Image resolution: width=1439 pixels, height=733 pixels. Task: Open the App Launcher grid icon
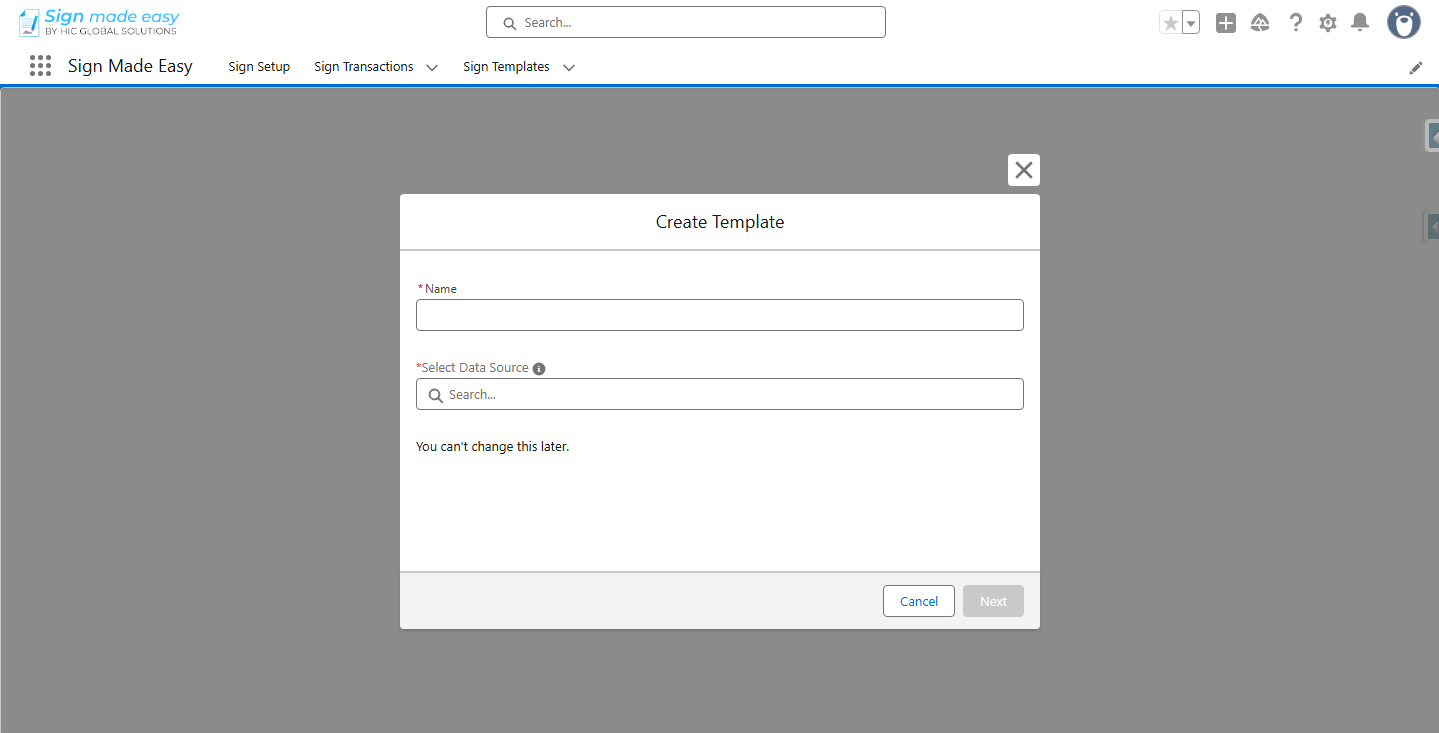[x=40, y=66]
